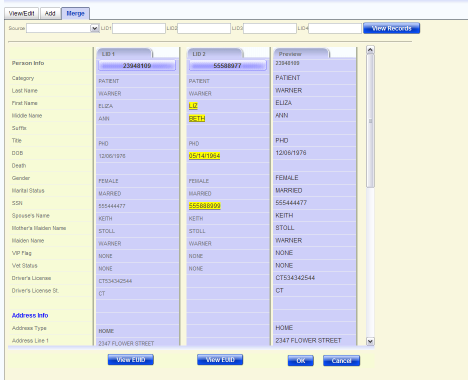The height and width of the screenshot is (380, 468).
Task: Cancel the merge operation
Action: pyautogui.click(x=341, y=361)
